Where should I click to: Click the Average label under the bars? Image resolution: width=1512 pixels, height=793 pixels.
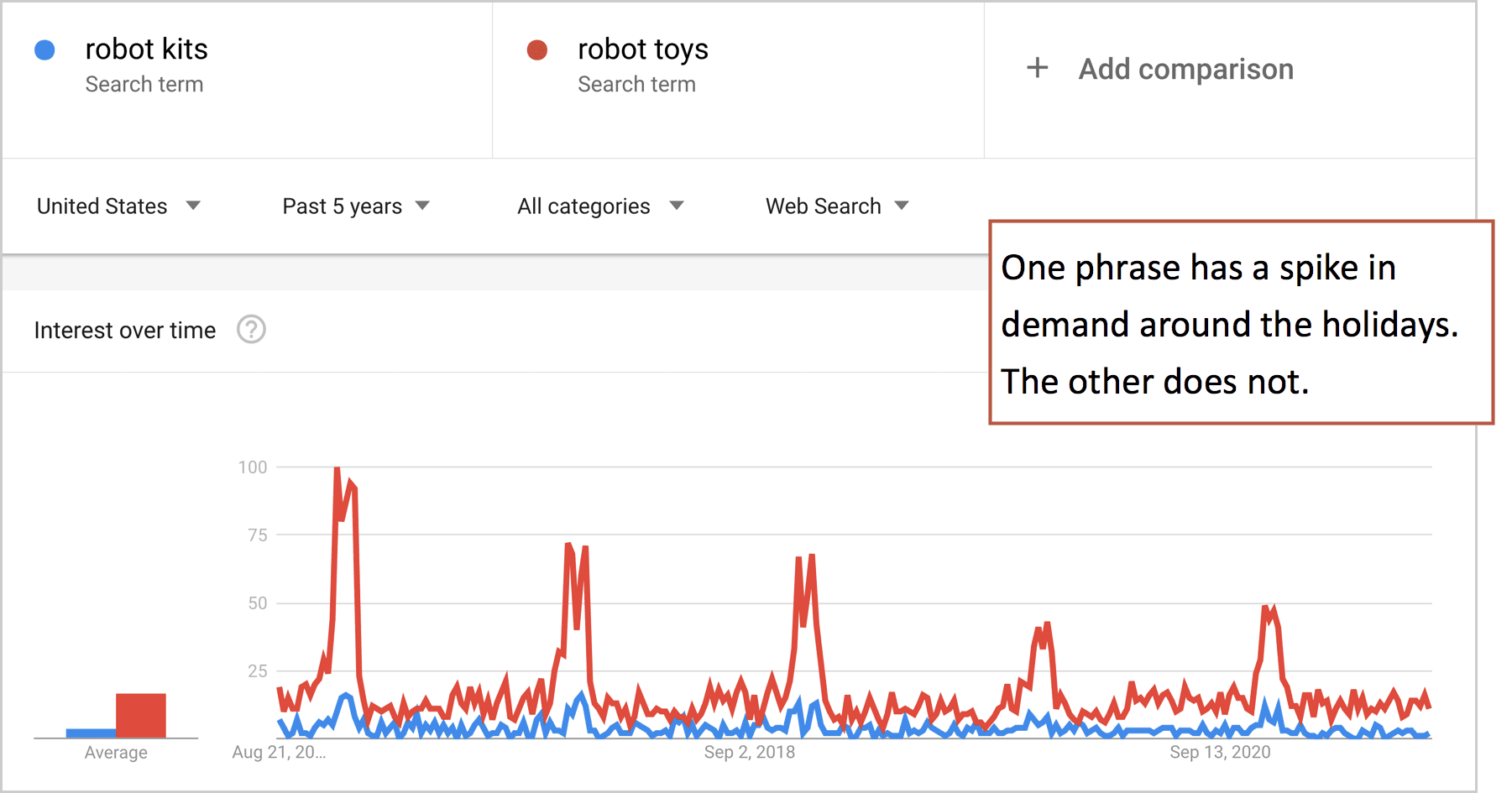point(116,753)
